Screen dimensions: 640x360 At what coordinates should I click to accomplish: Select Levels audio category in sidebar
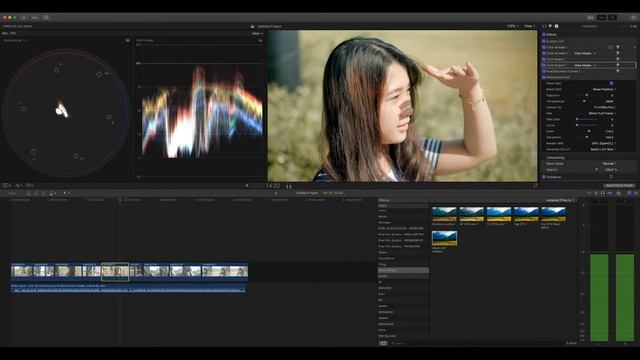click(382, 306)
